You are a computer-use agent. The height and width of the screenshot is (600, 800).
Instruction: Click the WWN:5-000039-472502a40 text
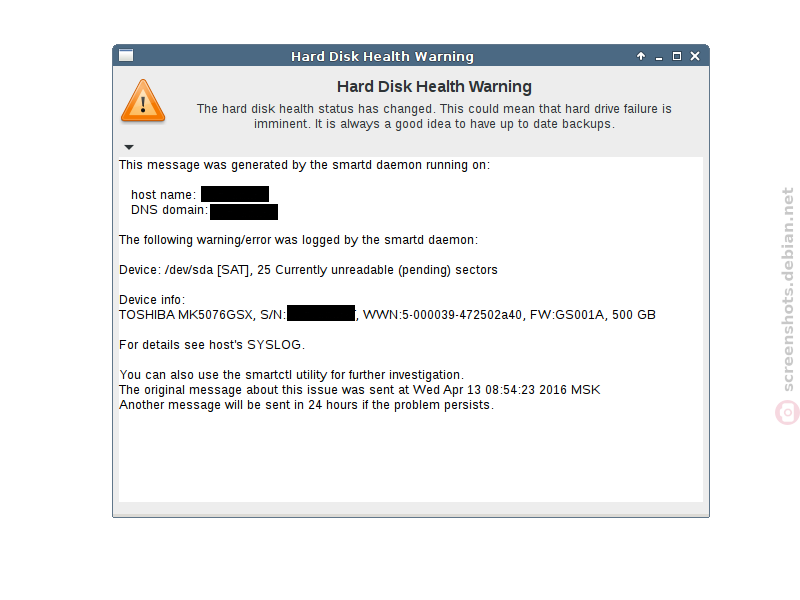[442, 315]
